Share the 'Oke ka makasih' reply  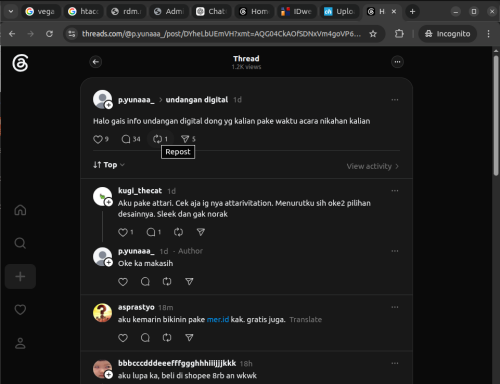click(x=189, y=282)
